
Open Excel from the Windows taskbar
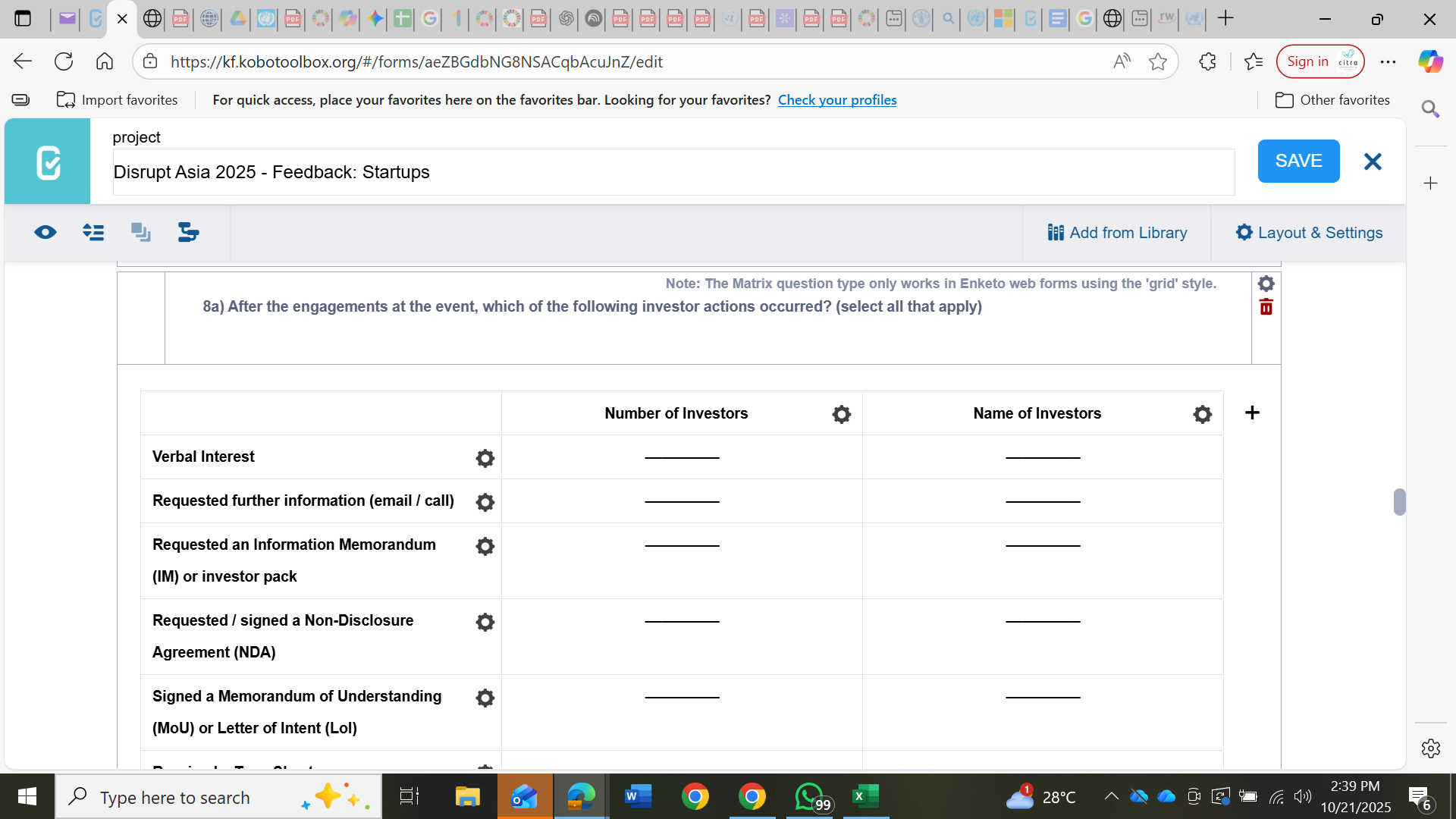(x=865, y=796)
